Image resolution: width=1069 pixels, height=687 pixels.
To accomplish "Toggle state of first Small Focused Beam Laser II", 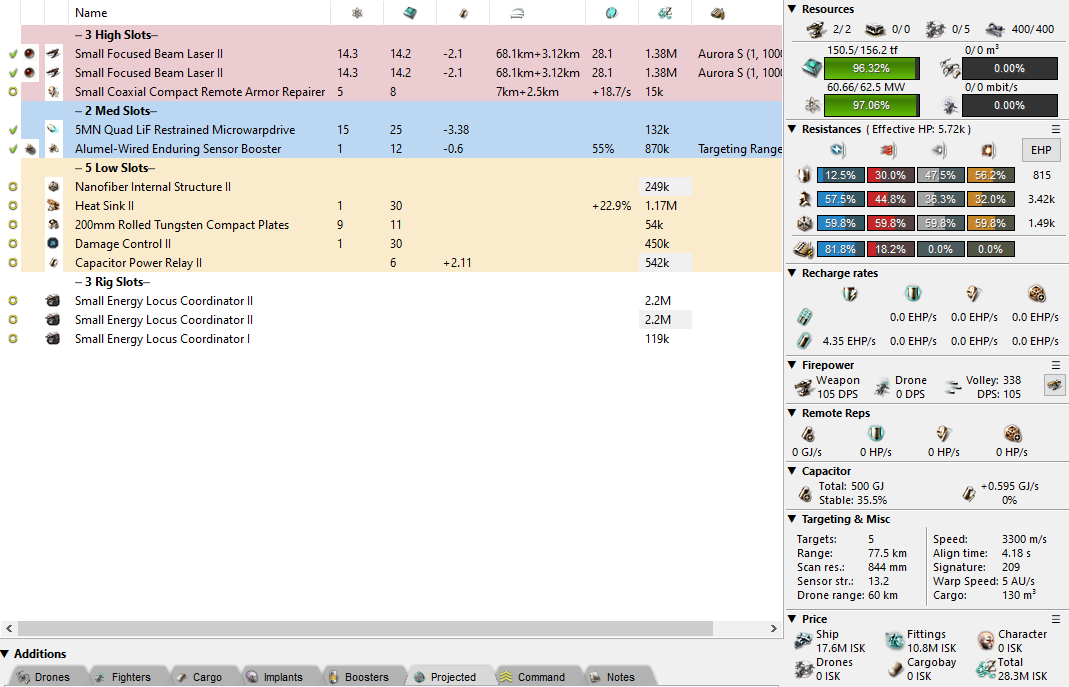I will 12,54.
